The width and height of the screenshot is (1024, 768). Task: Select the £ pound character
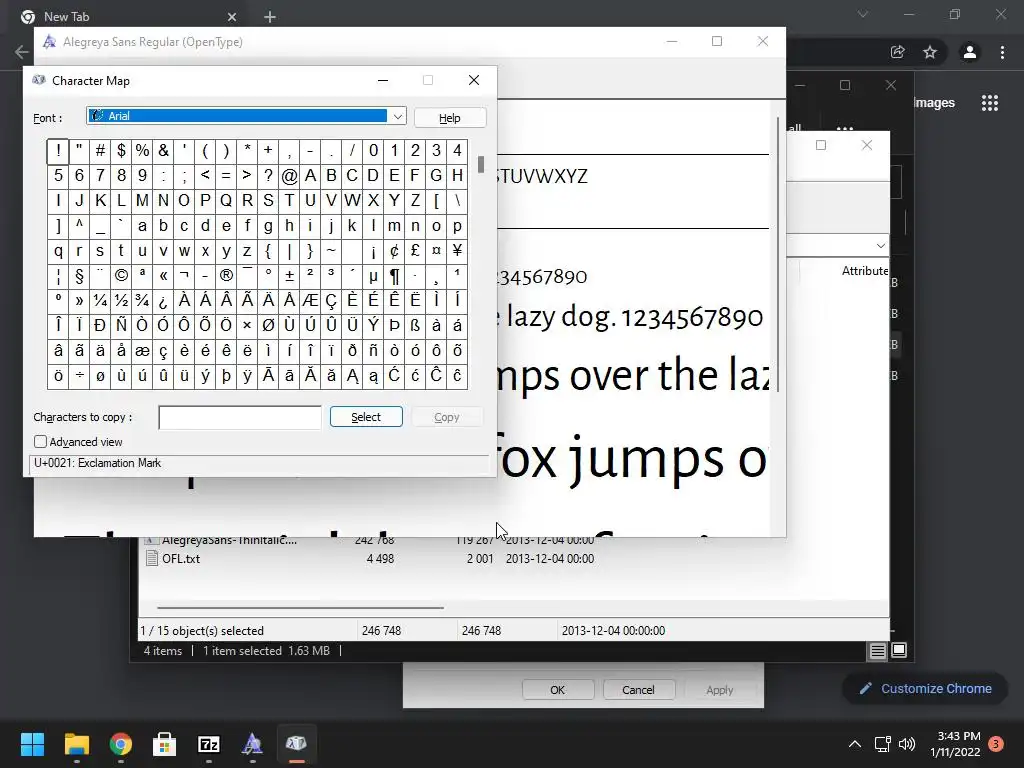415,251
